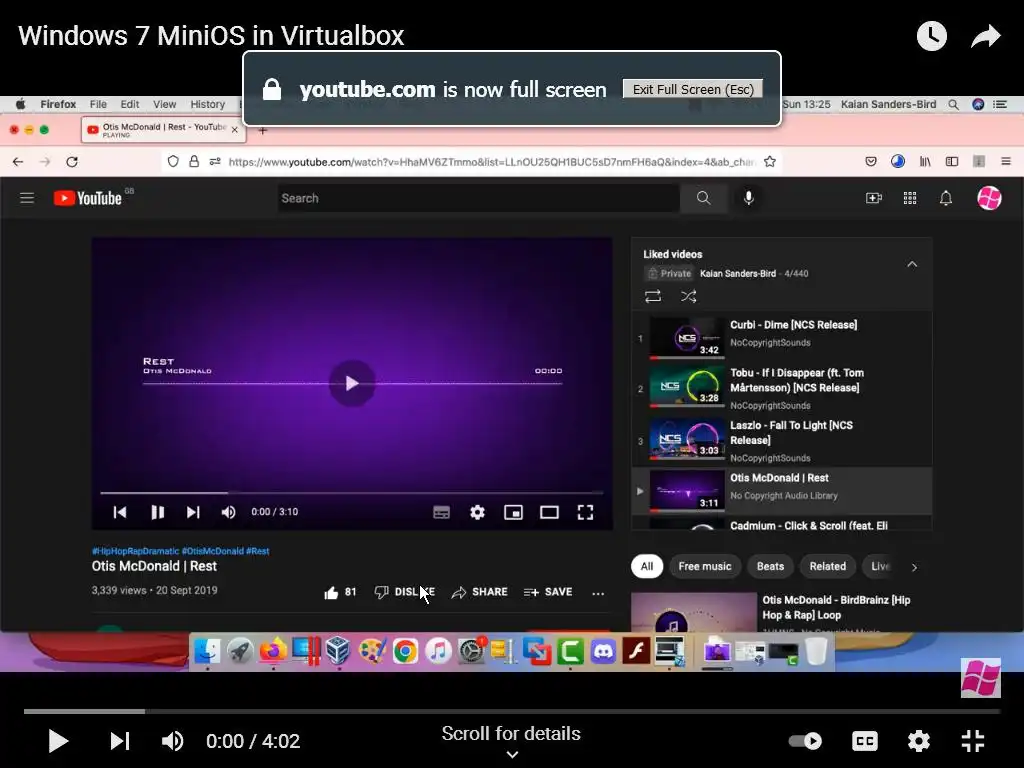Viewport: 1024px width, 768px height.
Task: Select the Free music filter chip
Action: click(705, 566)
